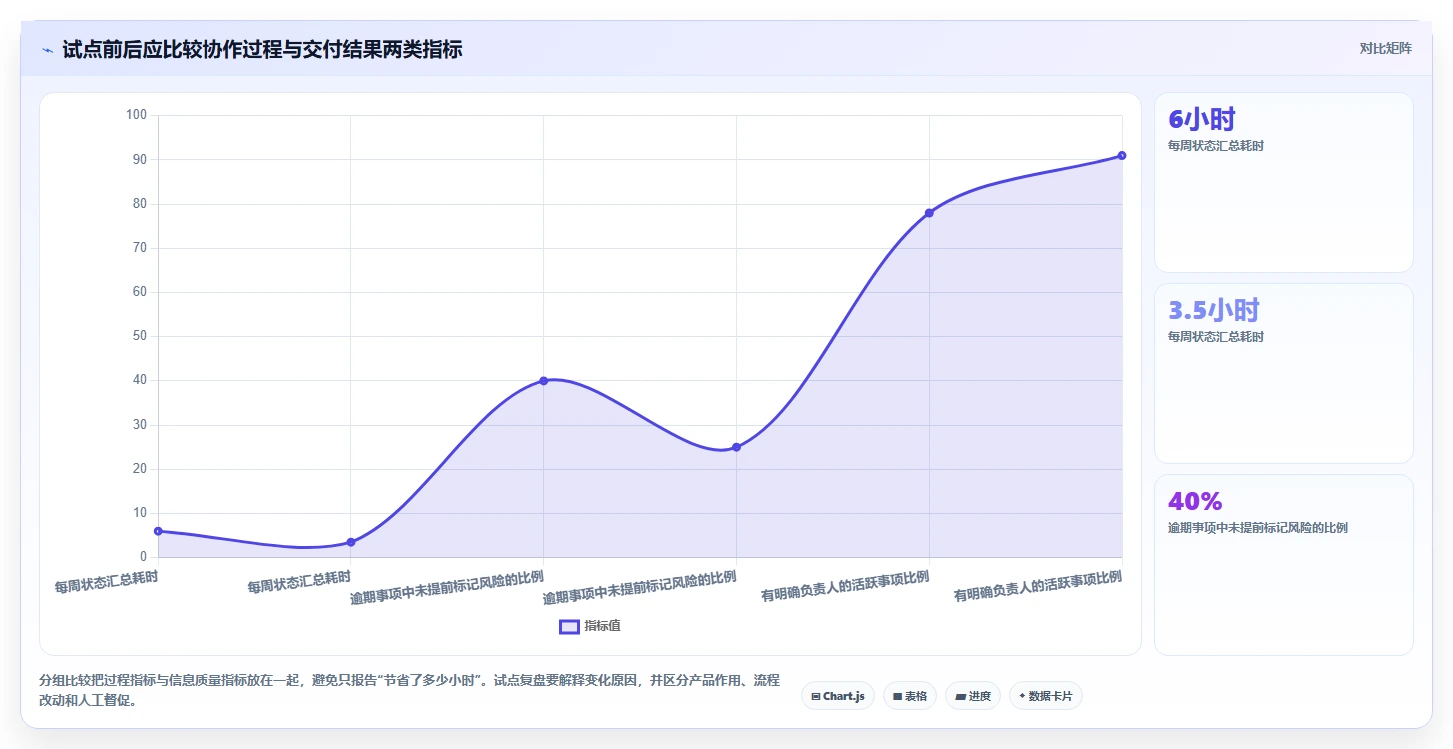
Task: Click the y-axis tick label 10
Action: pyautogui.click(x=140, y=513)
